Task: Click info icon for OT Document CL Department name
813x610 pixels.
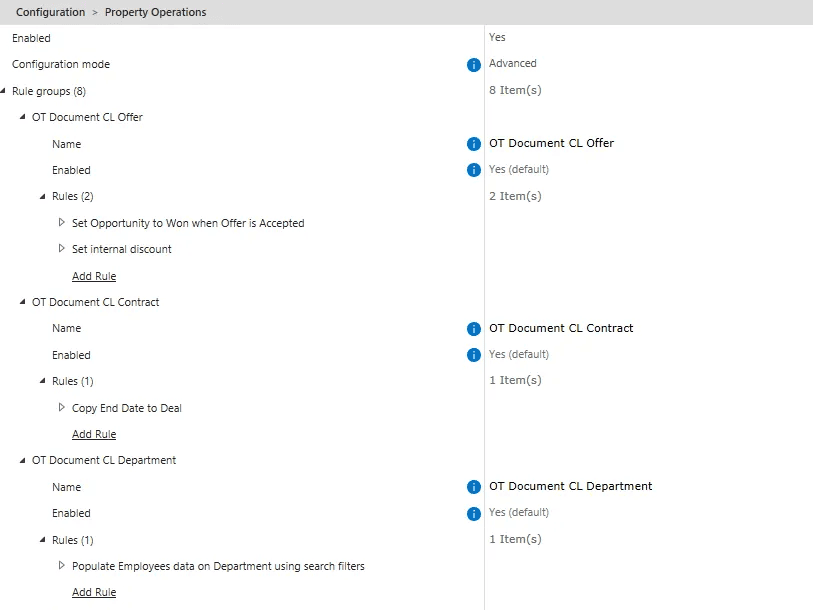Action: click(474, 487)
